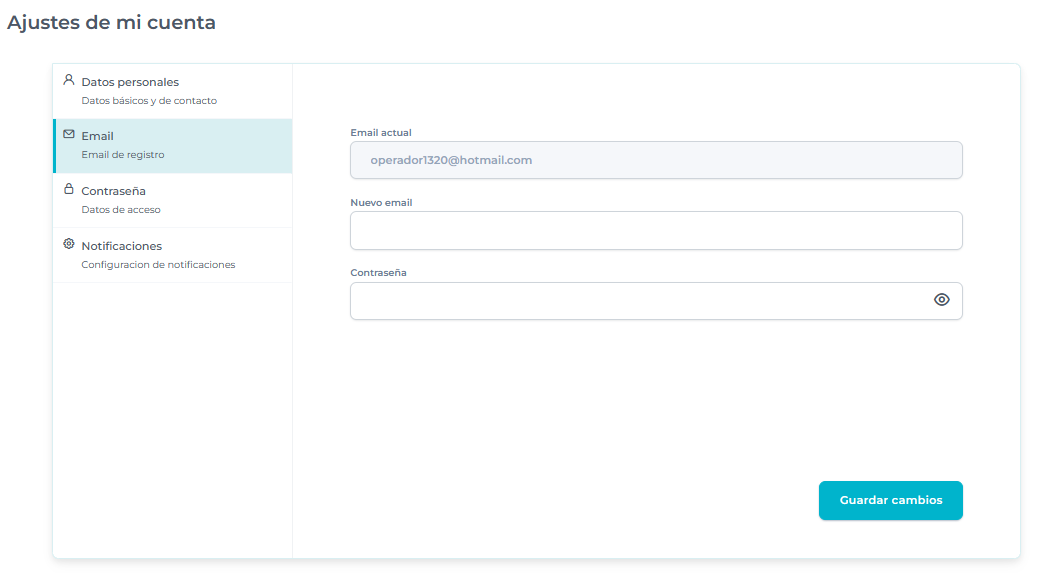
Task: Select the Email title in the sidebar
Action: click(97, 136)
